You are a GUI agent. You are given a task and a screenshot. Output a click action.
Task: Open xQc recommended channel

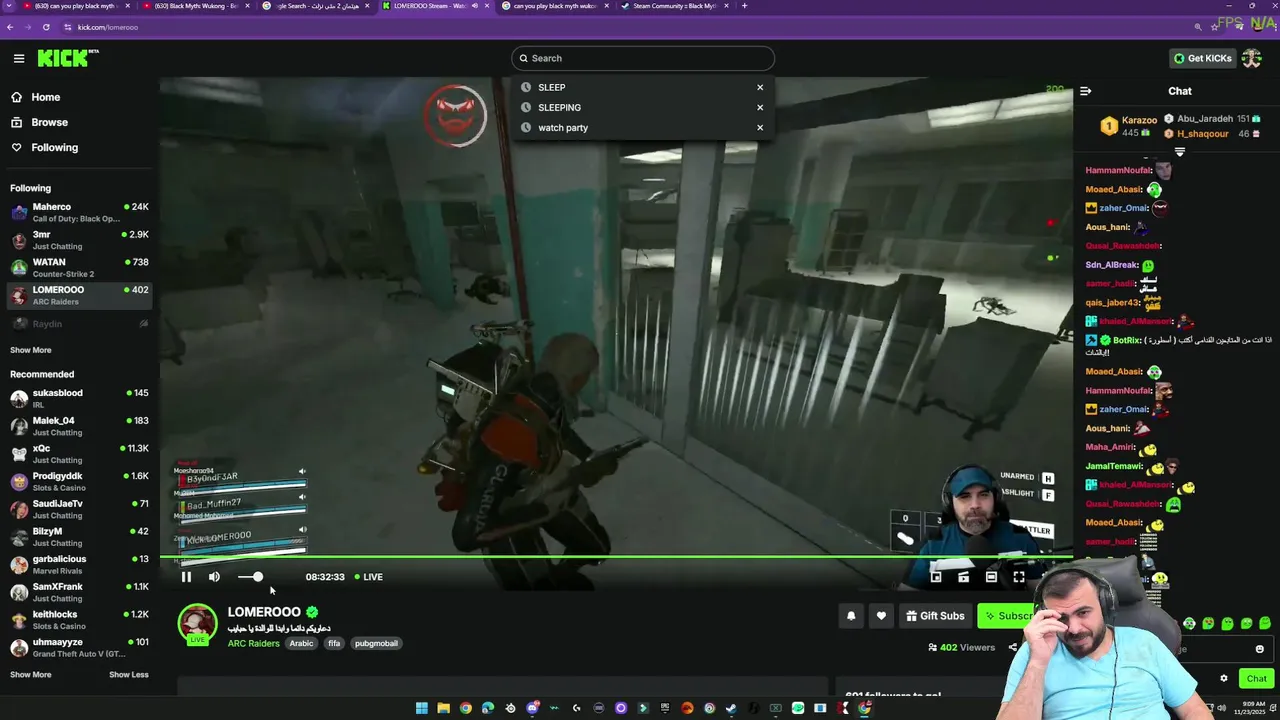coord(80,454)
